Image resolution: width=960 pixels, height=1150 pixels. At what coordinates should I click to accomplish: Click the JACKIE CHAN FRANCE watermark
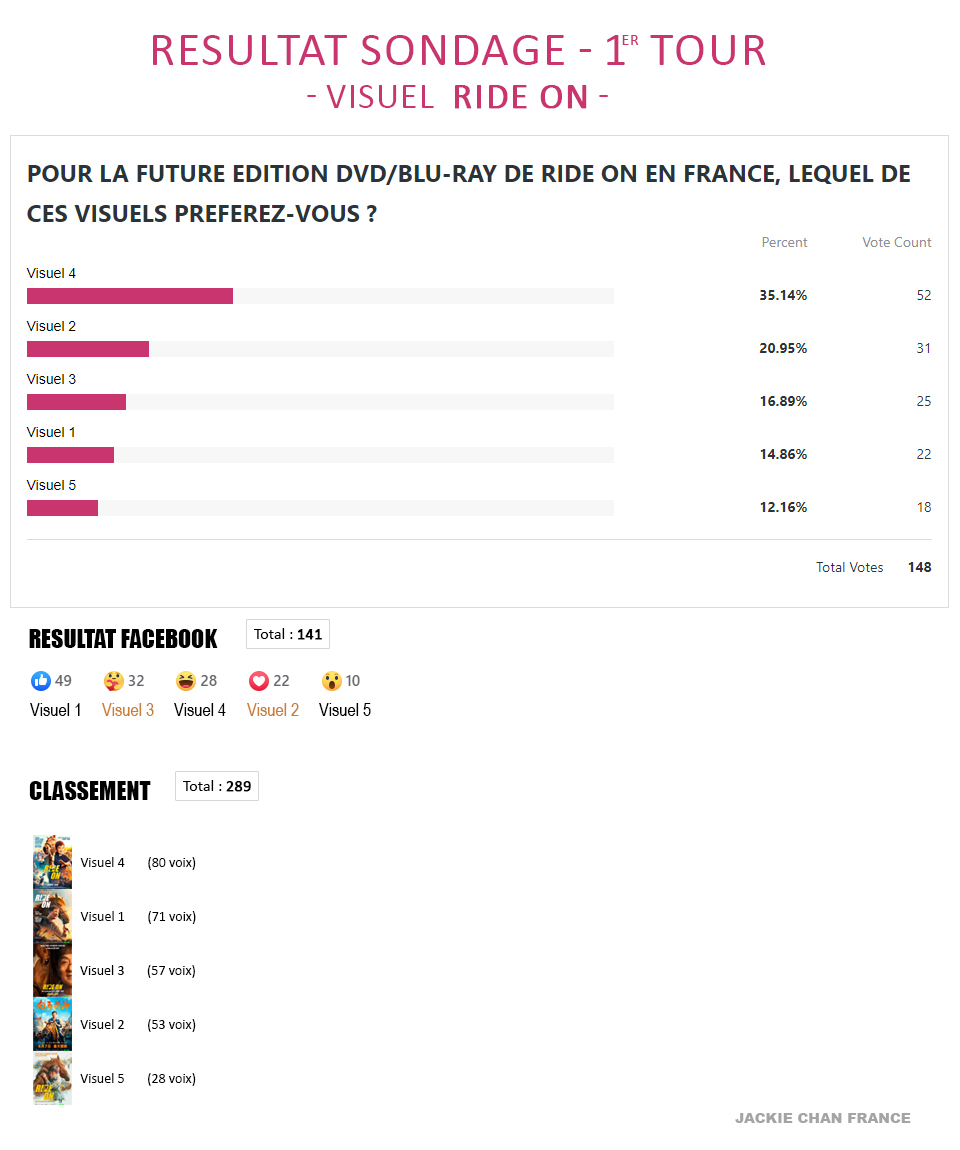(823, 1118)
